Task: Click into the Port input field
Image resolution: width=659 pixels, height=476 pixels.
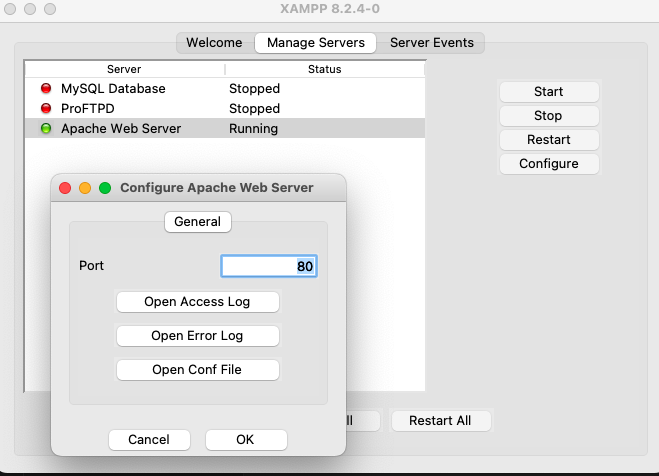Action: pos(269,266)
